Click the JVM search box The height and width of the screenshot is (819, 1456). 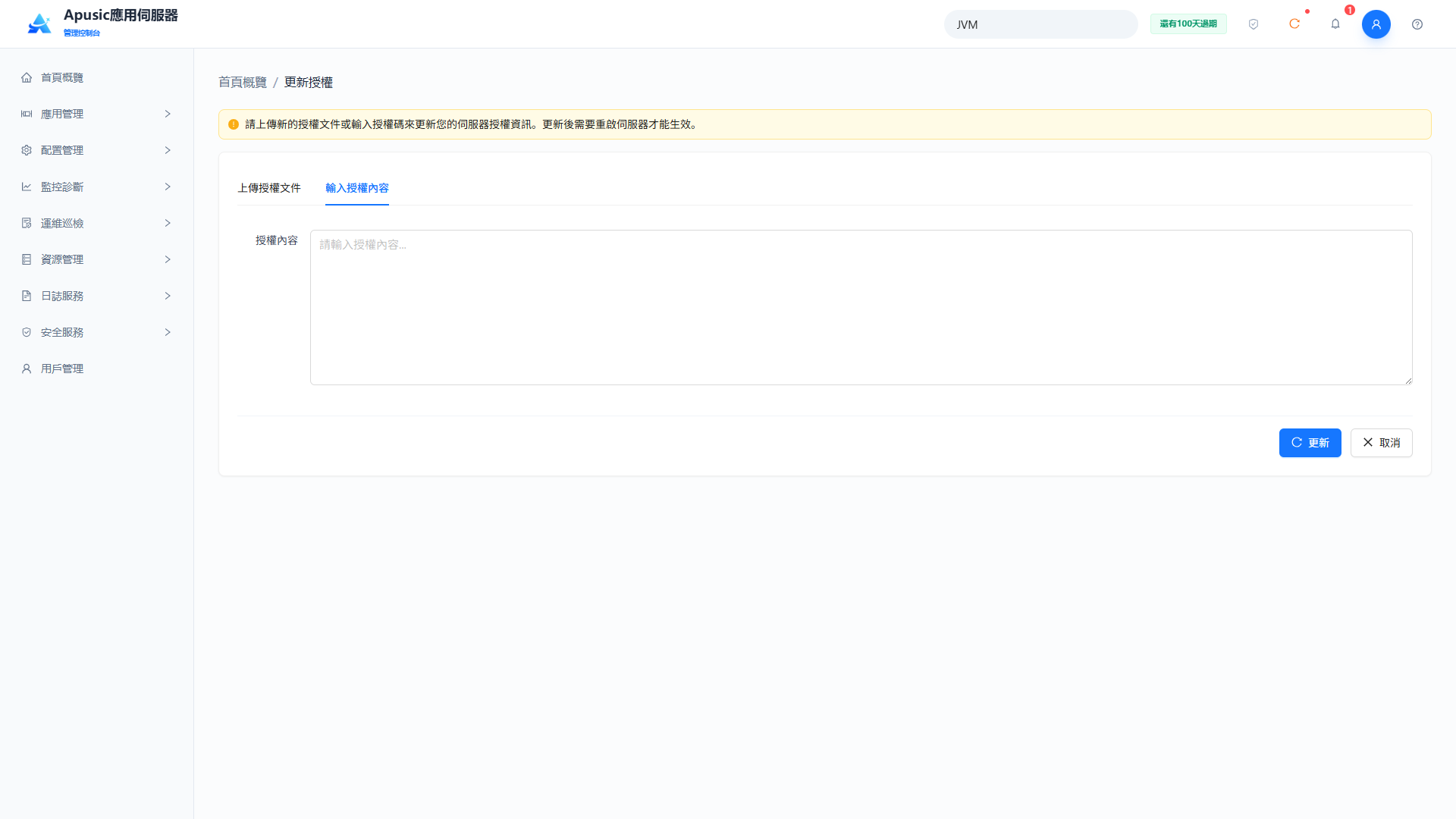pyautogui.click(x=1040, y=24)
